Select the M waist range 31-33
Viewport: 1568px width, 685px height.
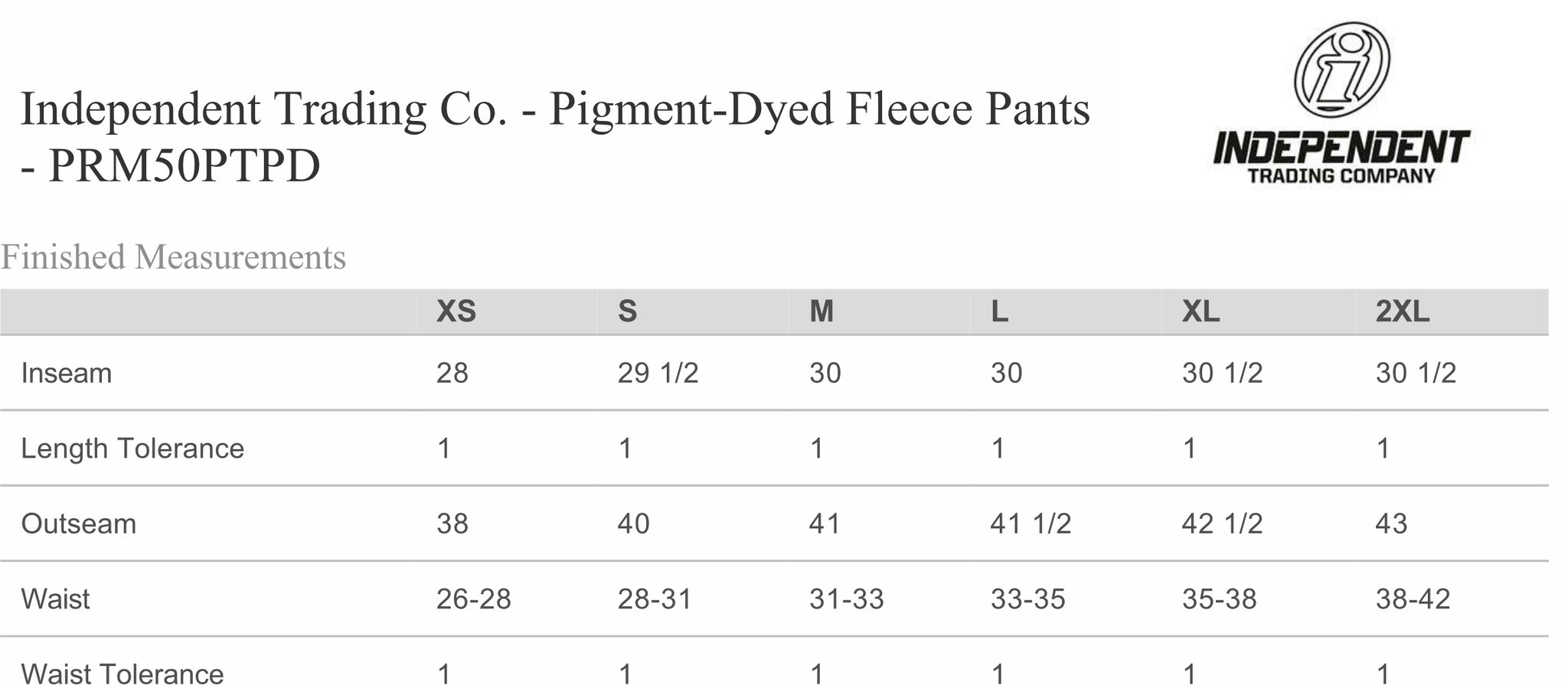(x=847, y=599)
